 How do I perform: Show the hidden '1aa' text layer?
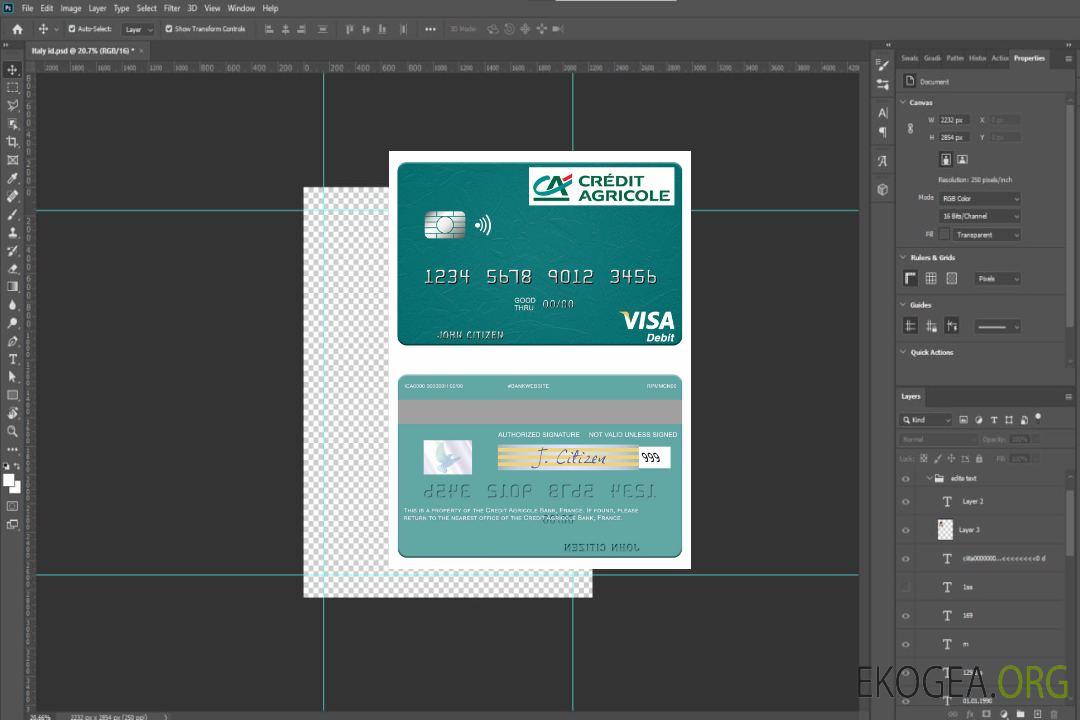point(906,588)
